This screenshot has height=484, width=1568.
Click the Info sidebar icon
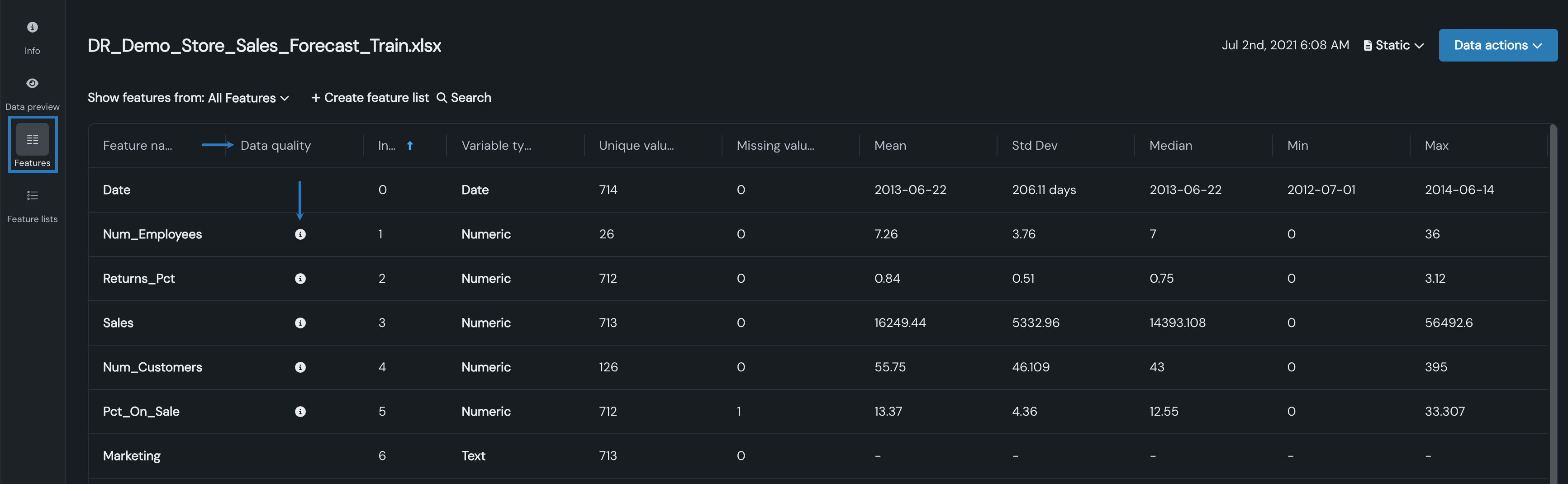[32, 28]
